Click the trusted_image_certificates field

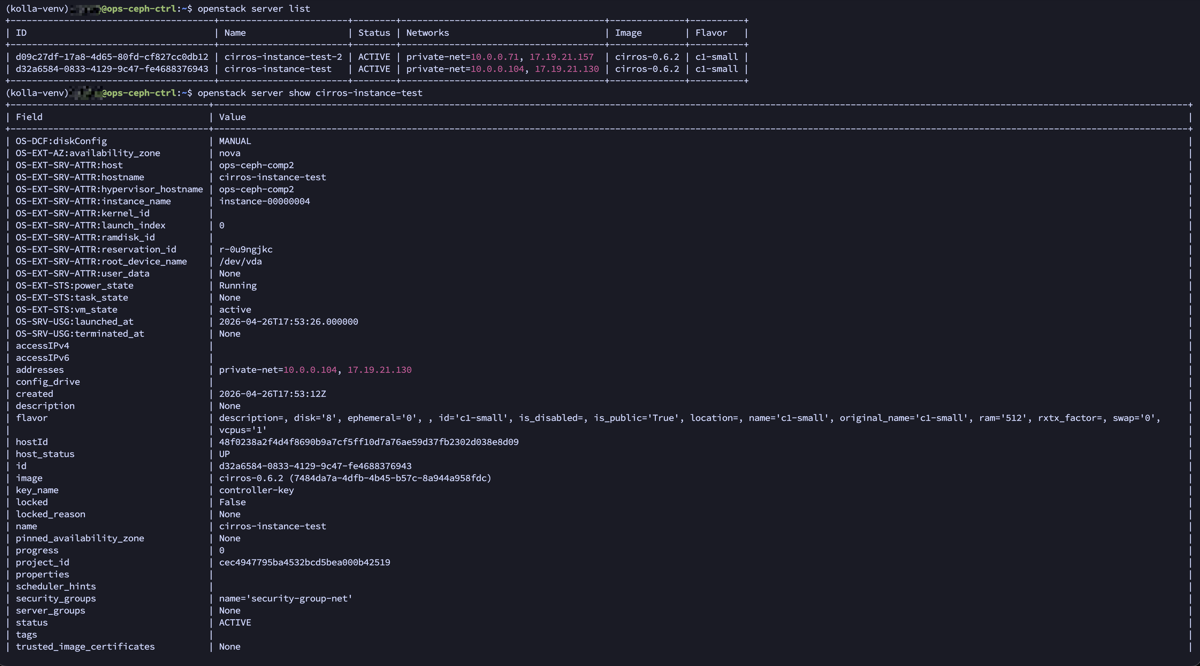pos(85,645)
